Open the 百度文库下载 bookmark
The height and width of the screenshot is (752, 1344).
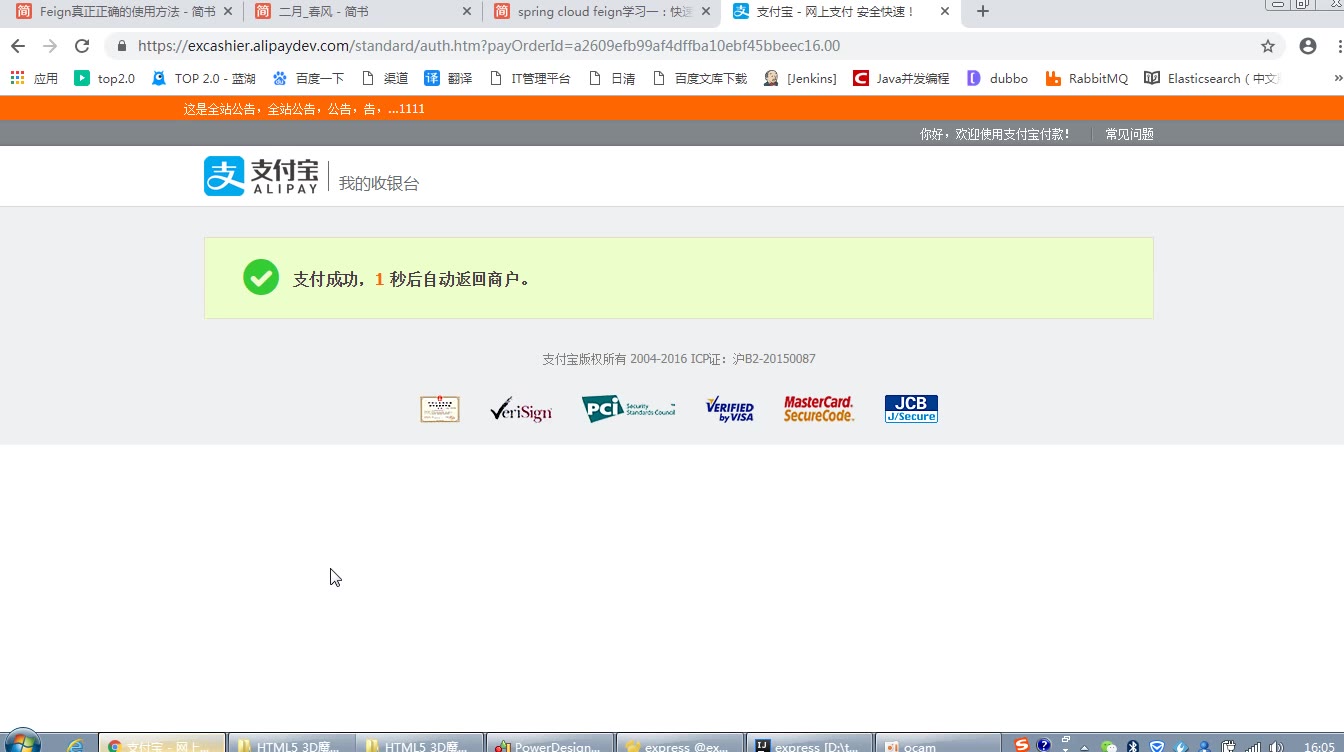698,78
